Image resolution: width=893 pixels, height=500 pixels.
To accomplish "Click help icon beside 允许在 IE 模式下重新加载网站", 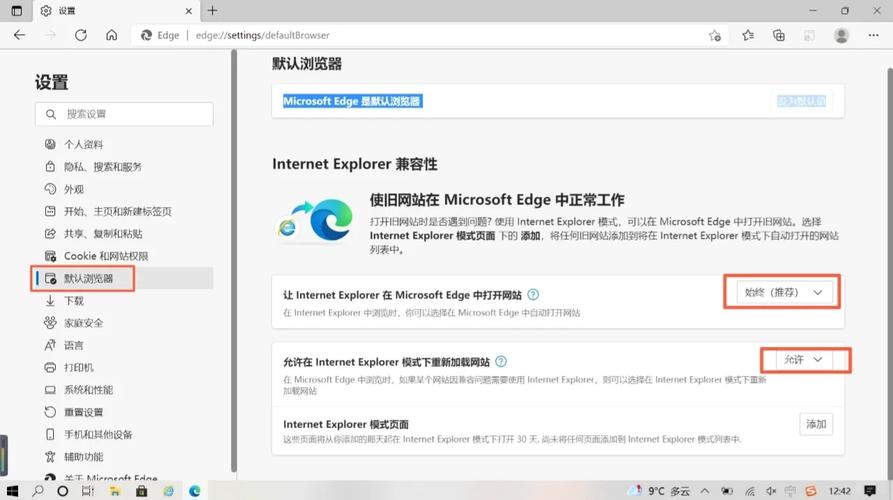I will (x=501, y=361).
